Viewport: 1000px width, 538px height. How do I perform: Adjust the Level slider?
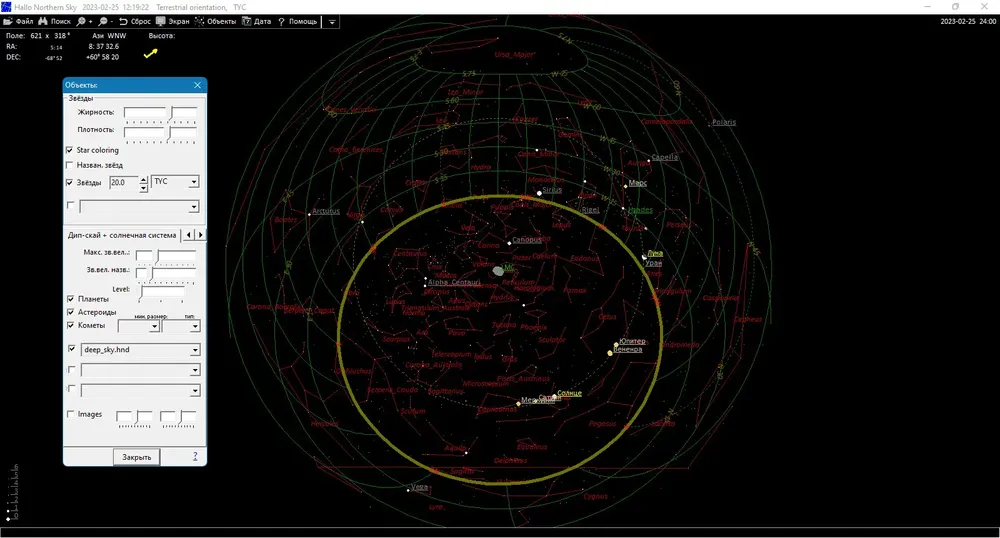pyautogui.click(x=162, y=293)
